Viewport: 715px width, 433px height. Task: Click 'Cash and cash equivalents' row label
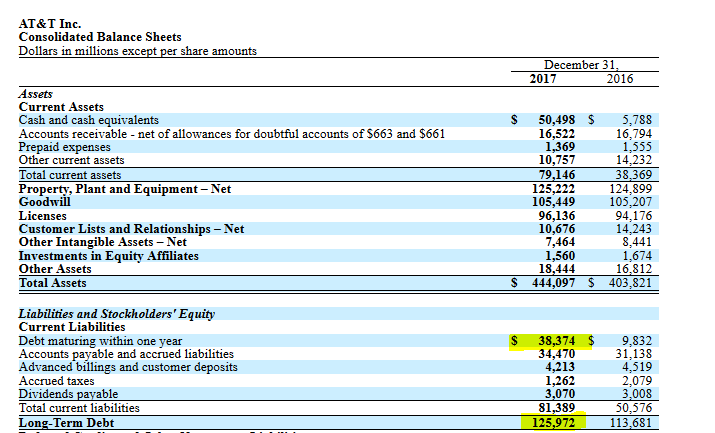click(88, 120)
